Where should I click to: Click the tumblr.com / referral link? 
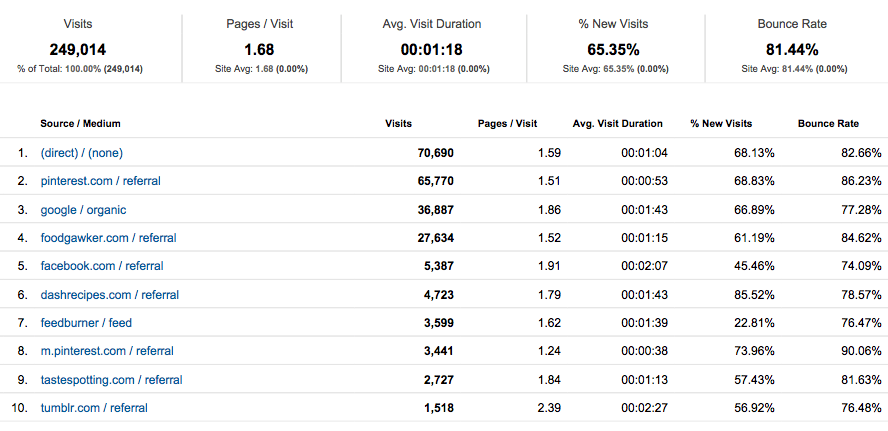[94, 408]
